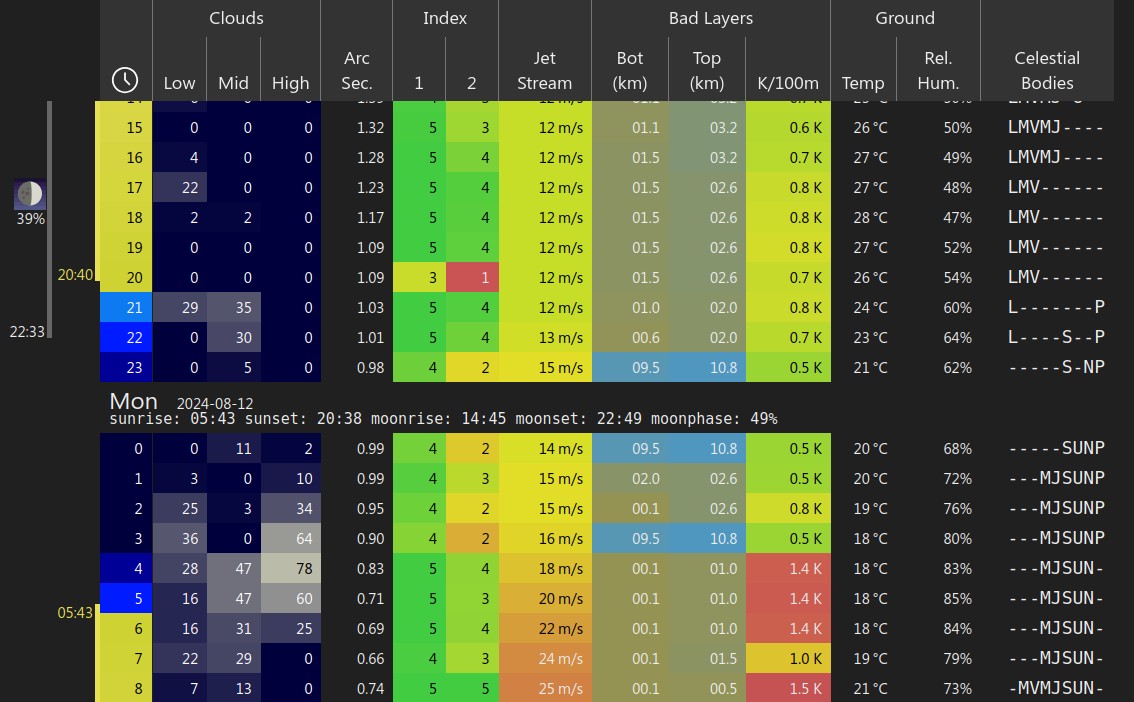This screenshot has height=702, width=1134.
Task: Click the Index group header
Action: pos(445,18)
